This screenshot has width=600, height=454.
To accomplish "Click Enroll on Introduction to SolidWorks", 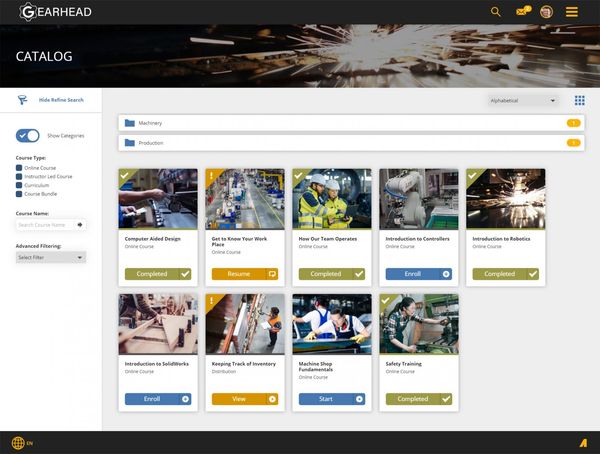I will [158, 399].
